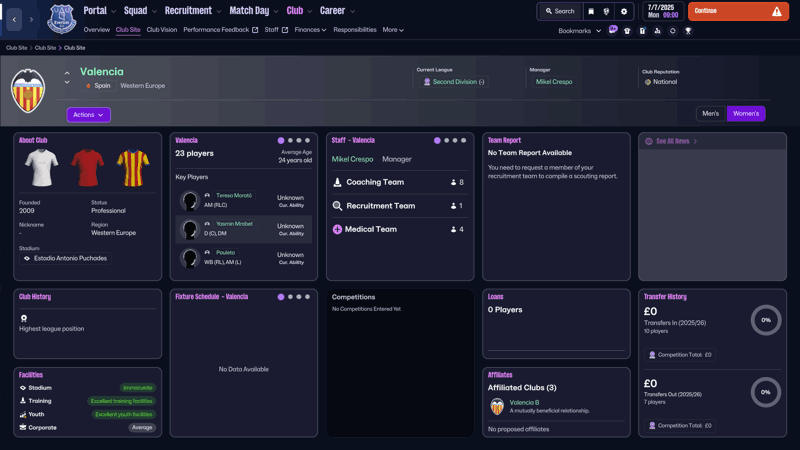Open the Club Site tab
Viewport: 800px width, 450px height.
[128, 30]
